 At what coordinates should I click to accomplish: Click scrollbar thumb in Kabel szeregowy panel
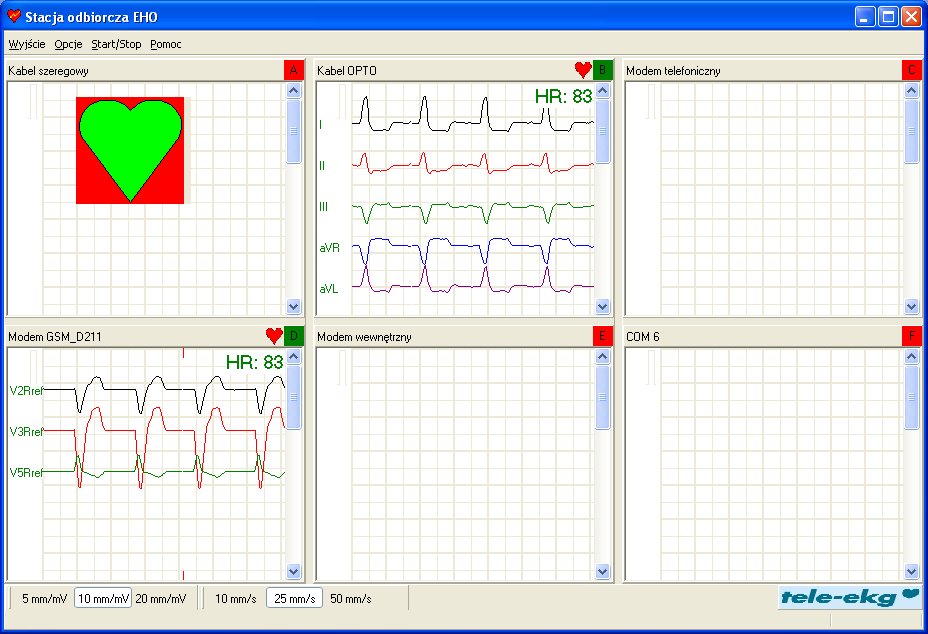pos(294,131)
